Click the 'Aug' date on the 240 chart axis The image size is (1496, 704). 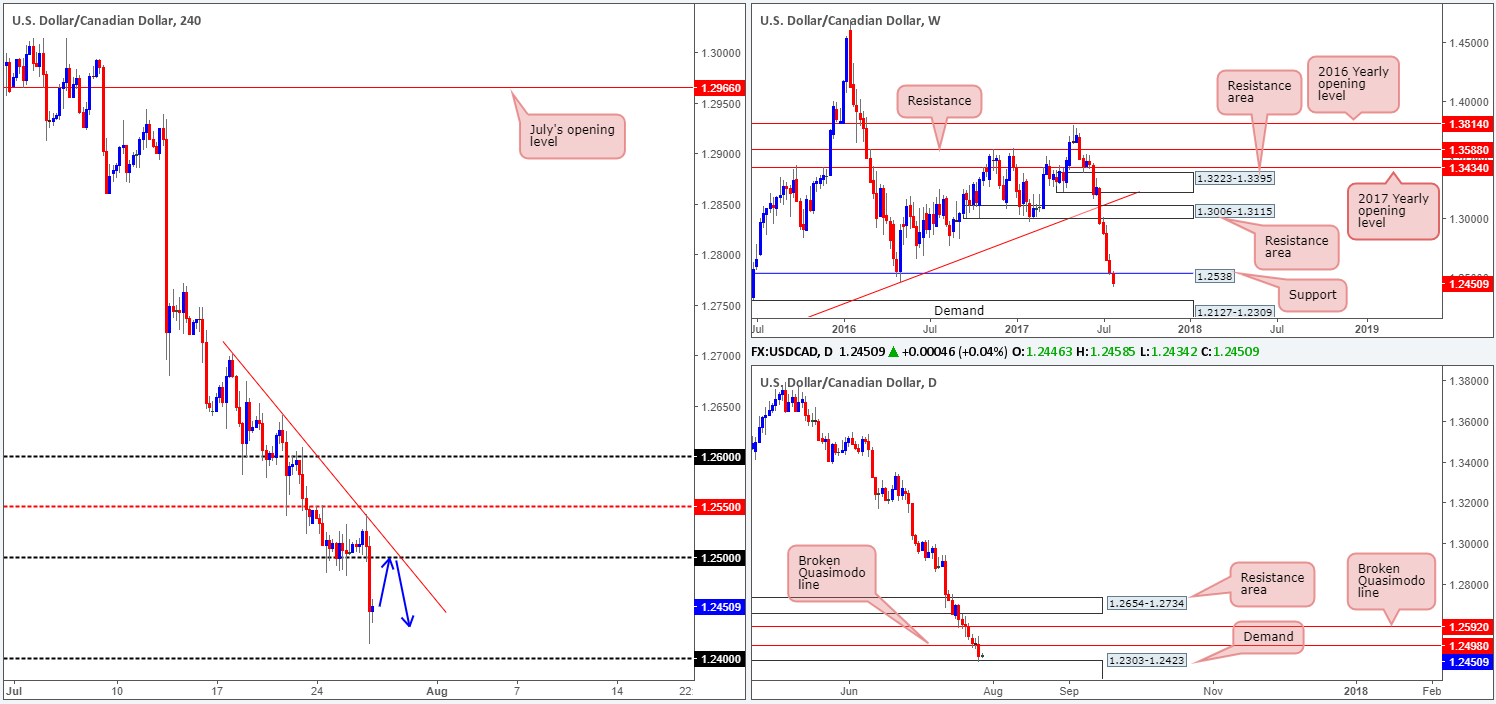(x=436, y=690)
